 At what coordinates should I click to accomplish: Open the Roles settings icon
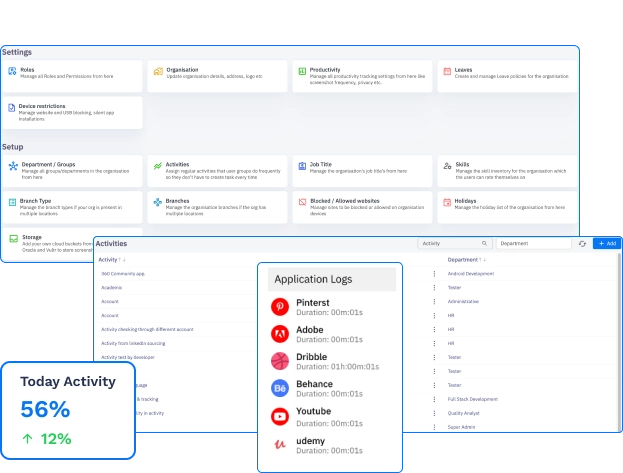point(12,71)
